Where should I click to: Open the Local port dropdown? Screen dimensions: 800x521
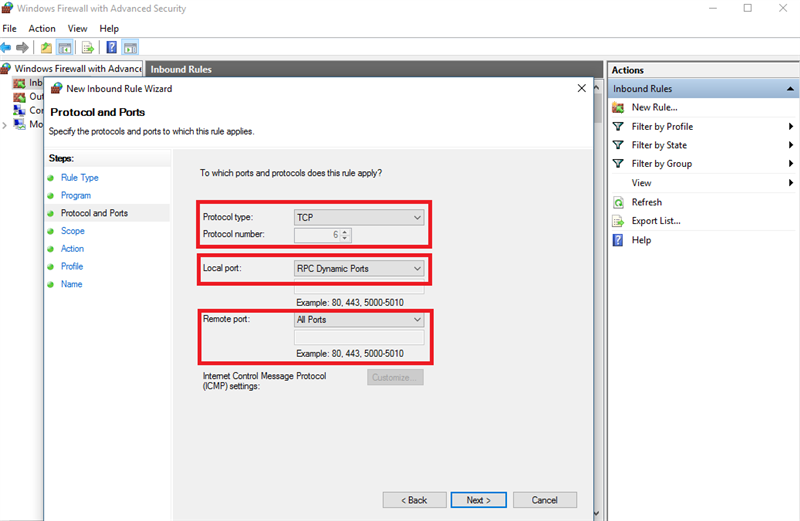coord(359,268)
